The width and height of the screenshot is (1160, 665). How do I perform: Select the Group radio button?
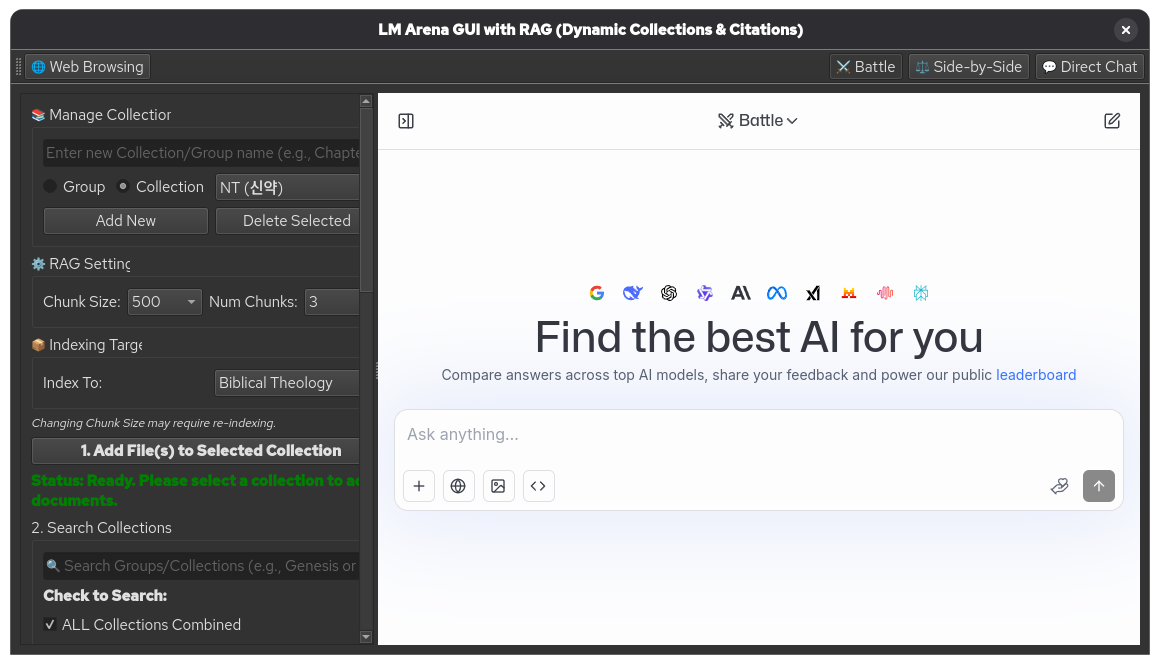click(x=50, y=186)
